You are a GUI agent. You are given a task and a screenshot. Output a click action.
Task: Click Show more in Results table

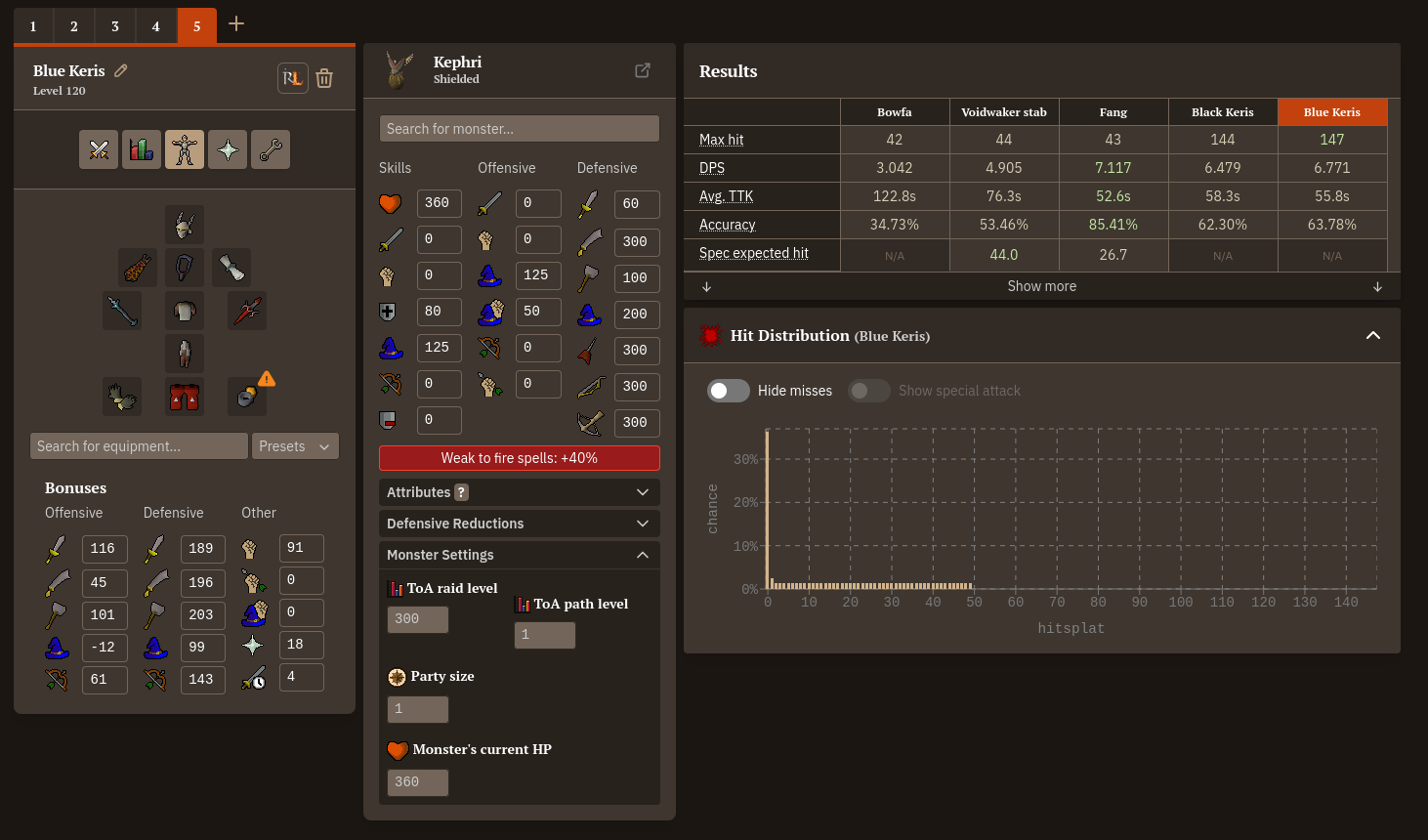tap(1041, 286)
